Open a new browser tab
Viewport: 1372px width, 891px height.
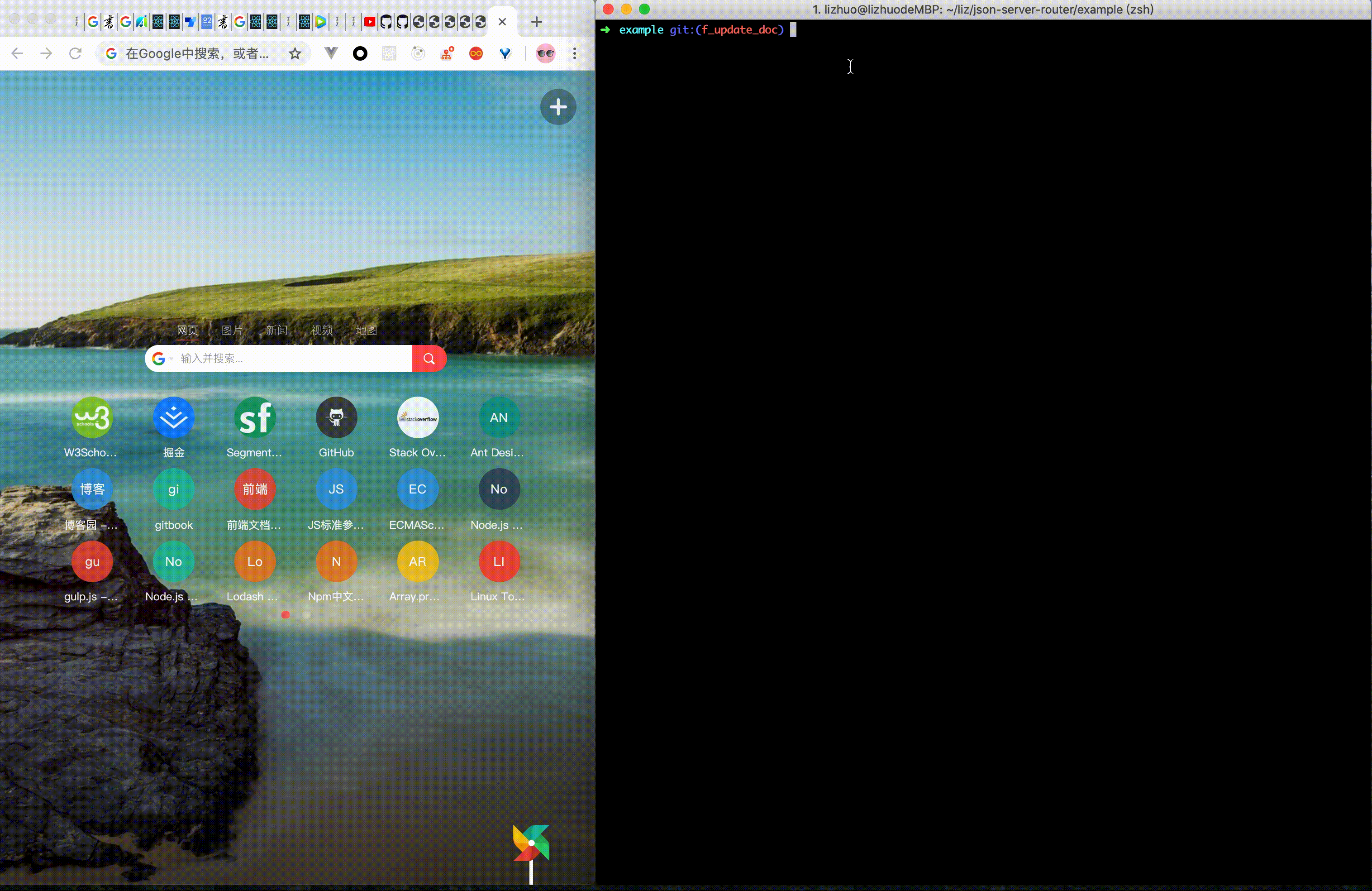pos(536,22)
